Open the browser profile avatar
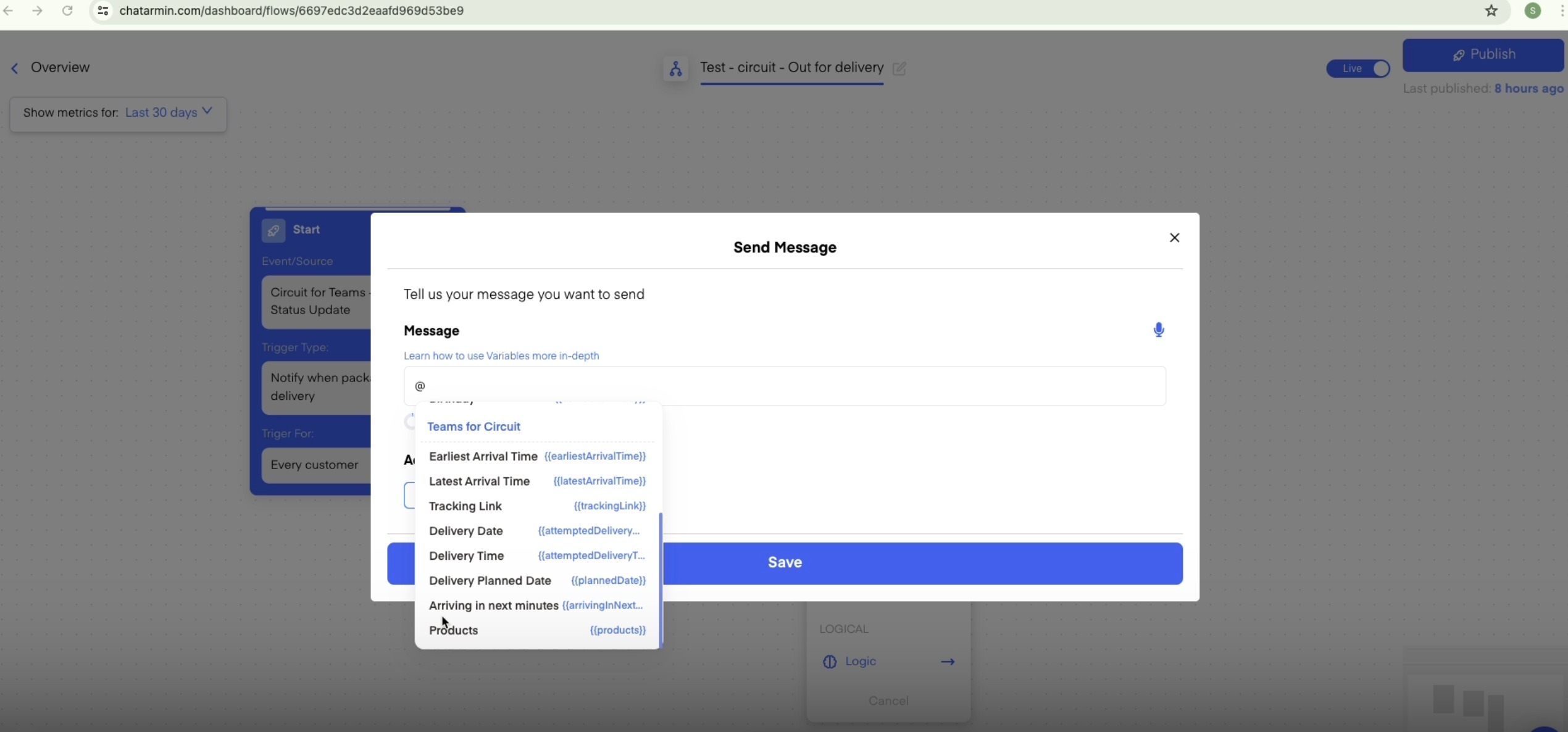The height and width of the screenshot is (732, 1568). (x=1532, y=10)
